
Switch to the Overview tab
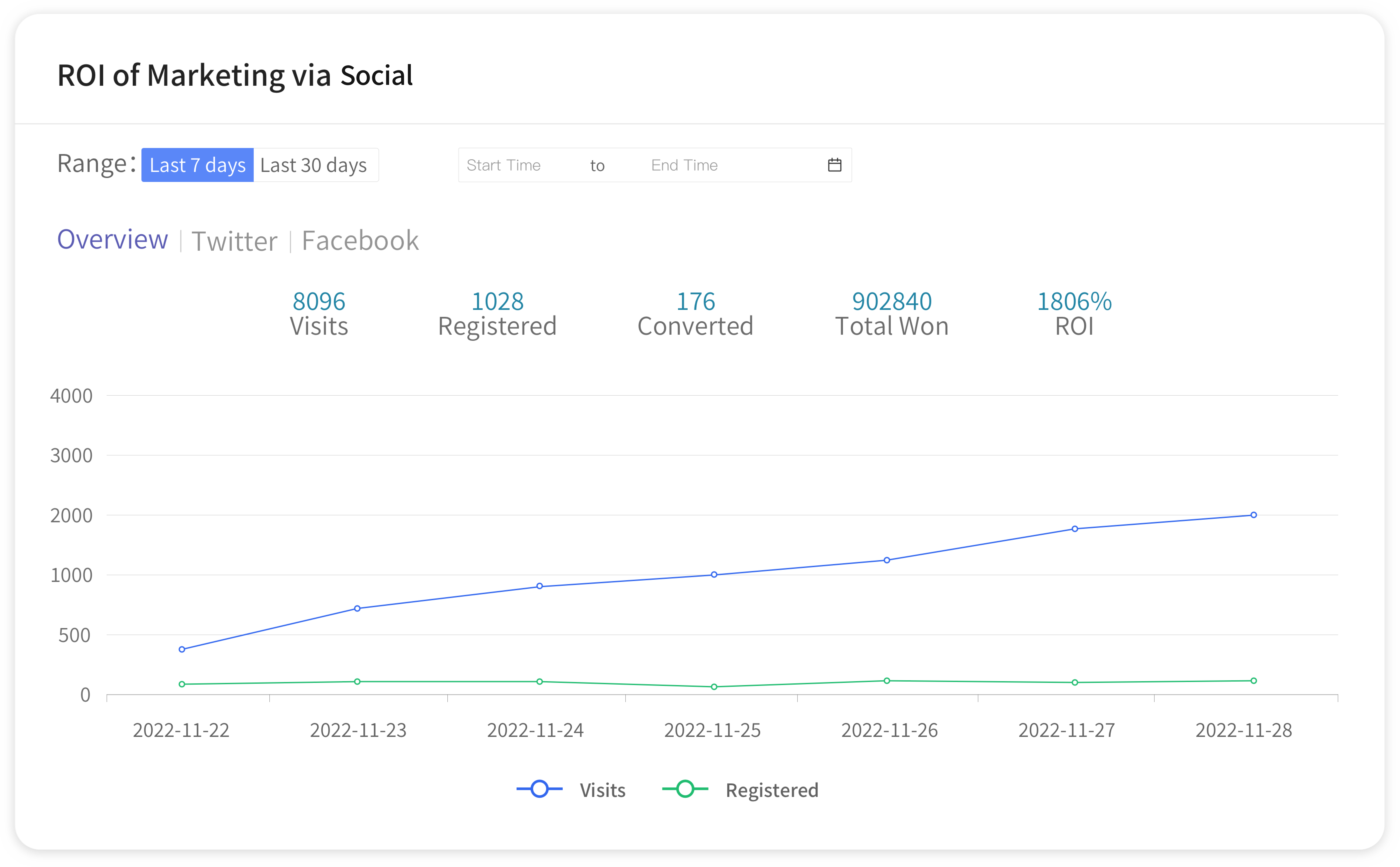pos(112,240)
